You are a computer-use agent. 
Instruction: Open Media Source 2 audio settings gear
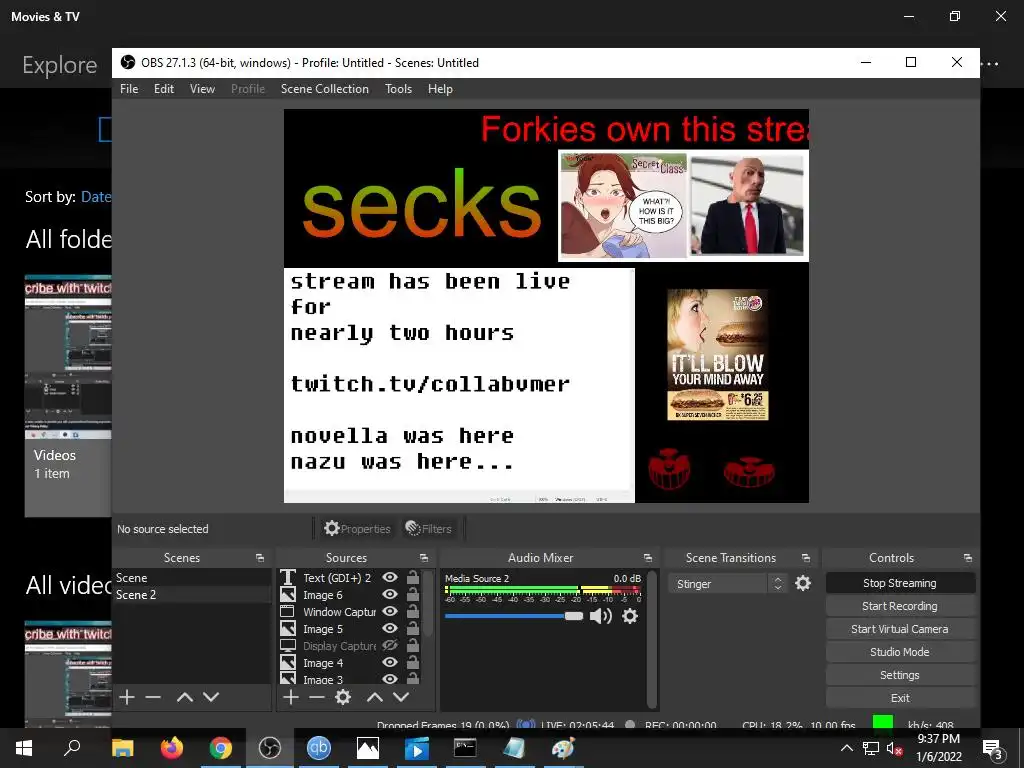click(630, 616)
